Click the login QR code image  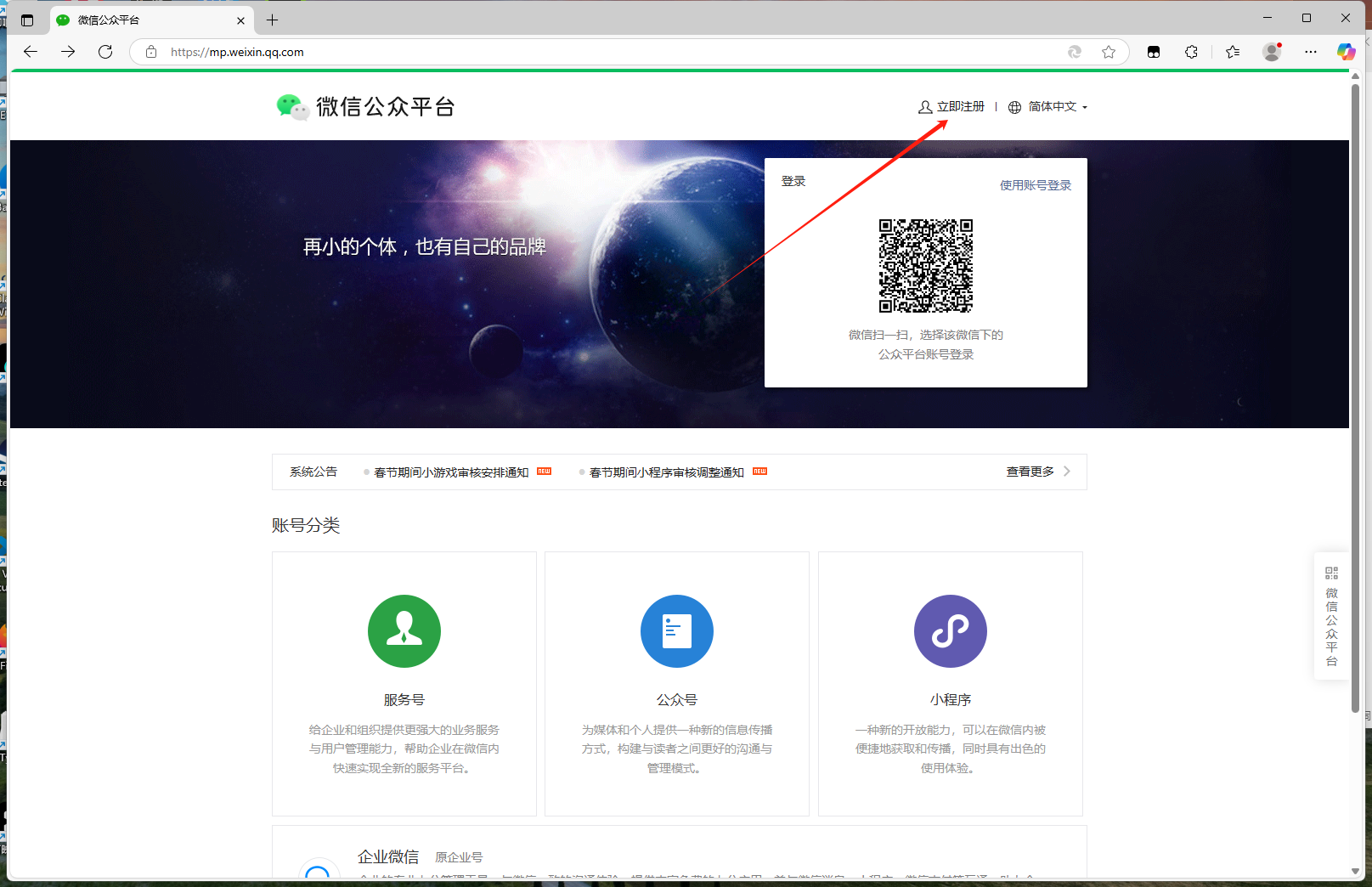click(926, 266)
